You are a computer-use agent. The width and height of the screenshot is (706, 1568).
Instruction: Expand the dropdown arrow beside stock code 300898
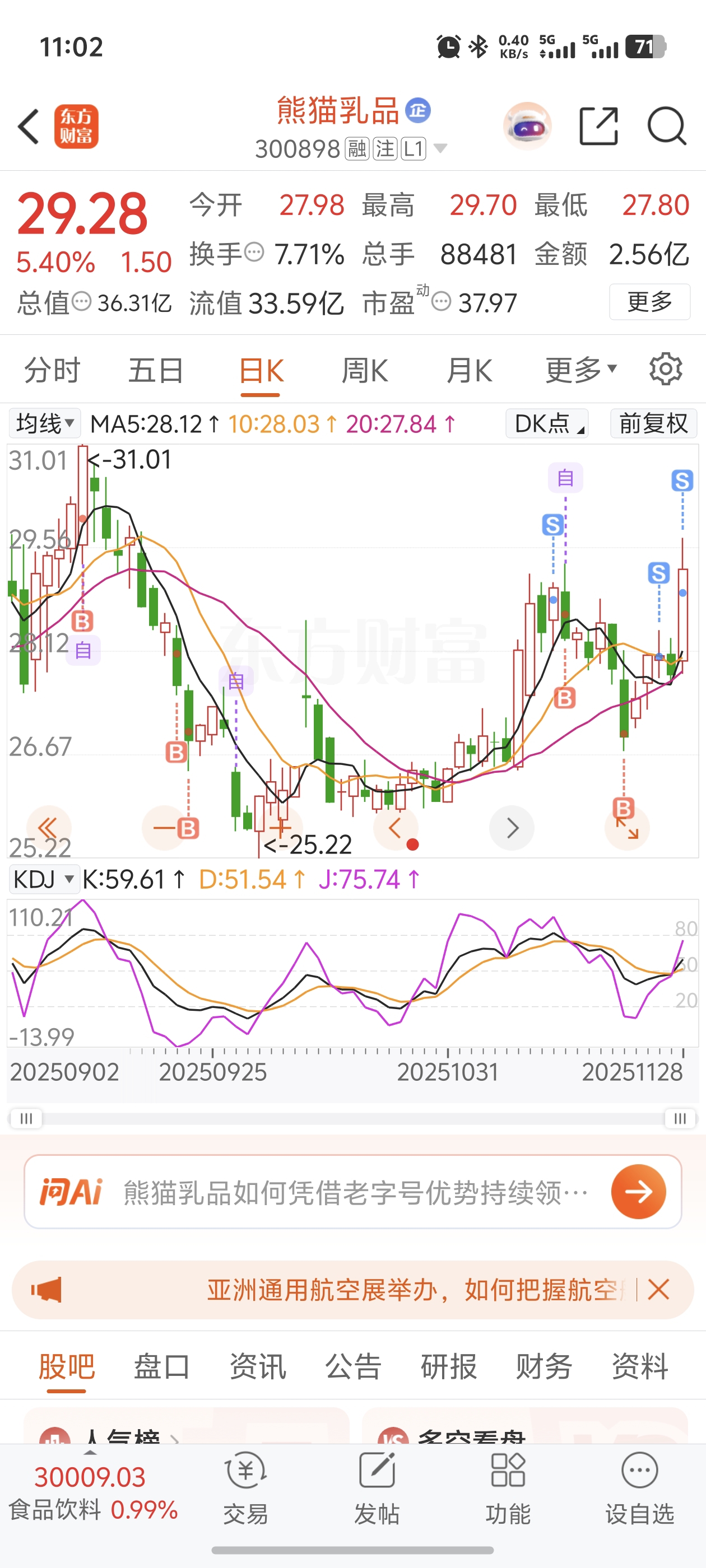point(440,148)
